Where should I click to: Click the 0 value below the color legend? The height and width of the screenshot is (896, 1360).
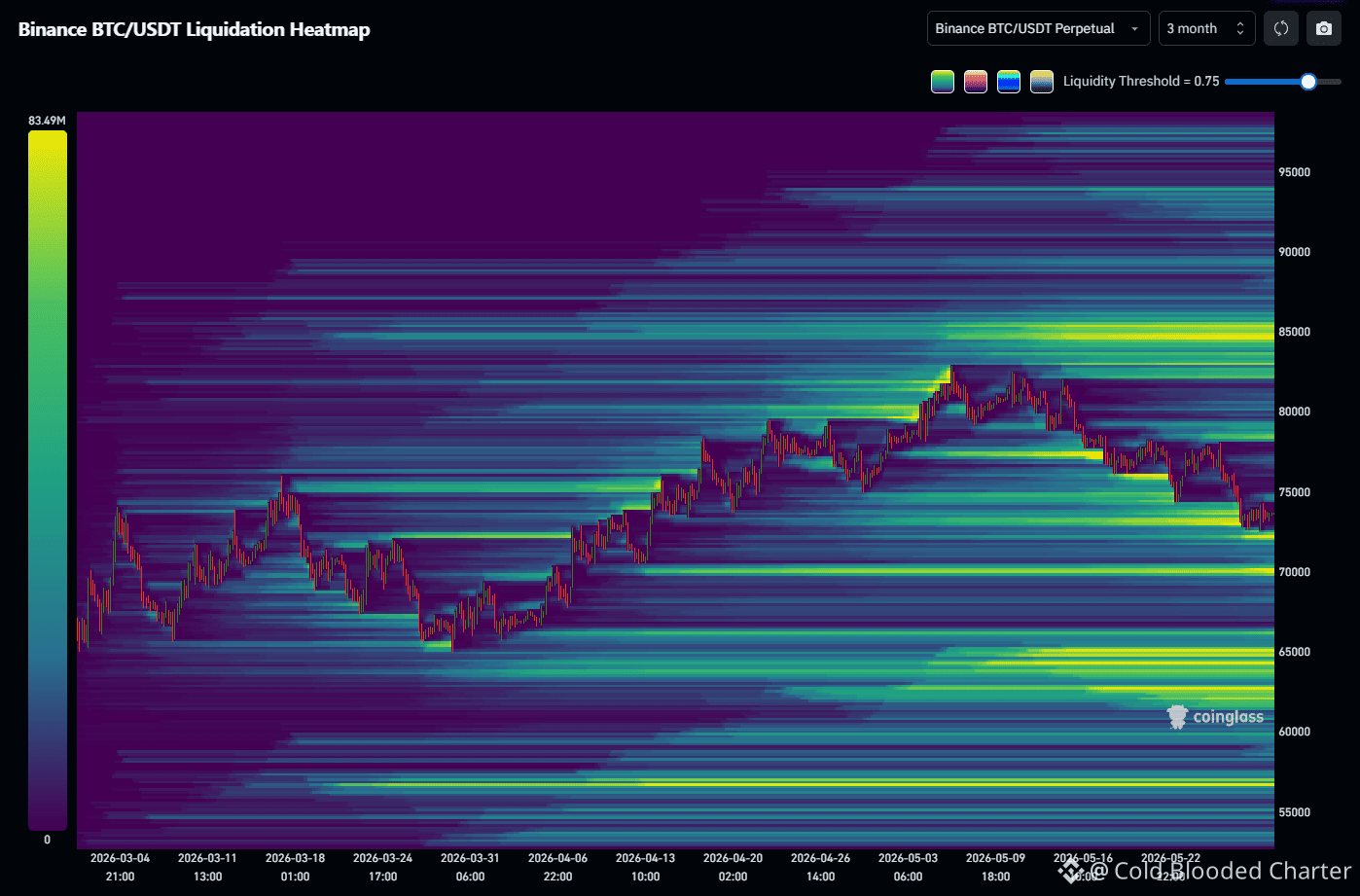pos(47,840)
